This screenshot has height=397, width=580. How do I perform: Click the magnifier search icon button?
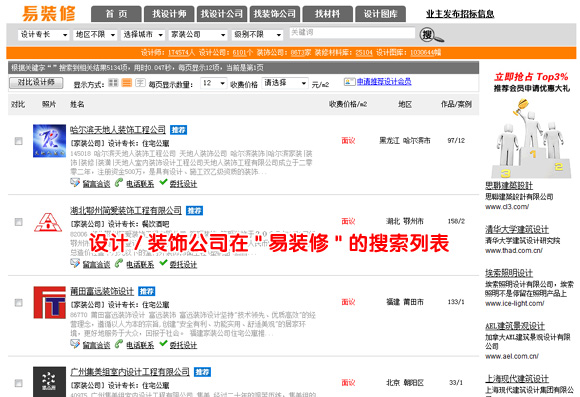coord(431,35)
